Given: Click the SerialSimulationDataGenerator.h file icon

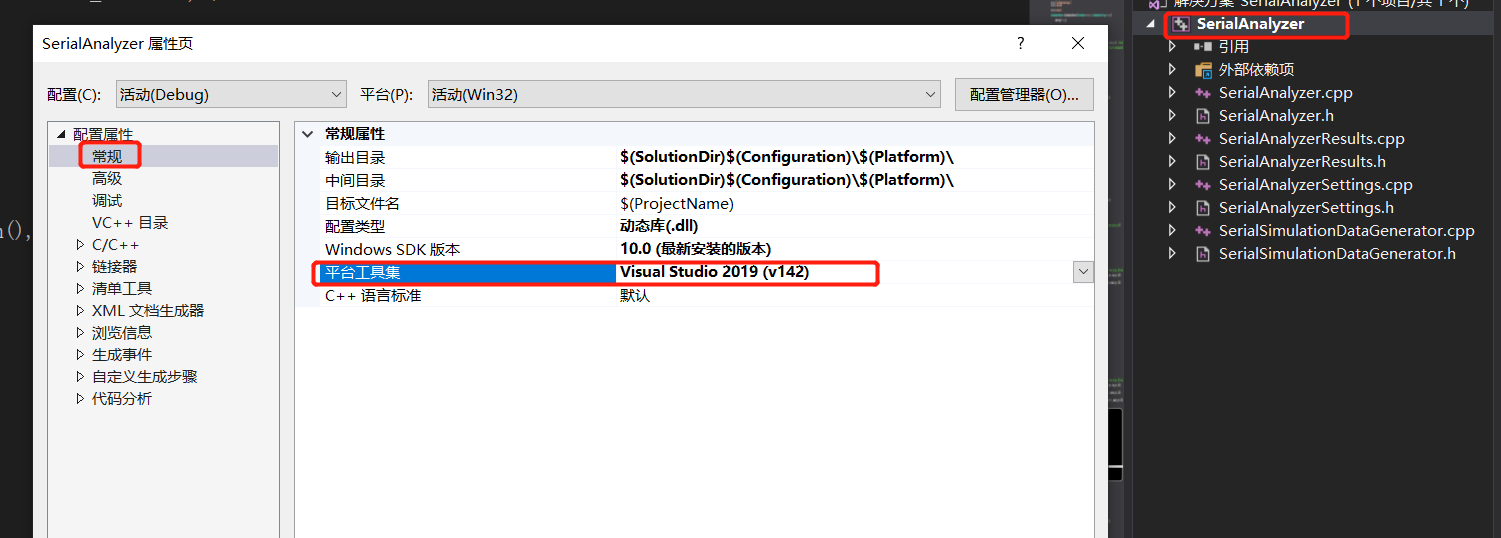Looking at the screenshot, I should (1203, 254).
